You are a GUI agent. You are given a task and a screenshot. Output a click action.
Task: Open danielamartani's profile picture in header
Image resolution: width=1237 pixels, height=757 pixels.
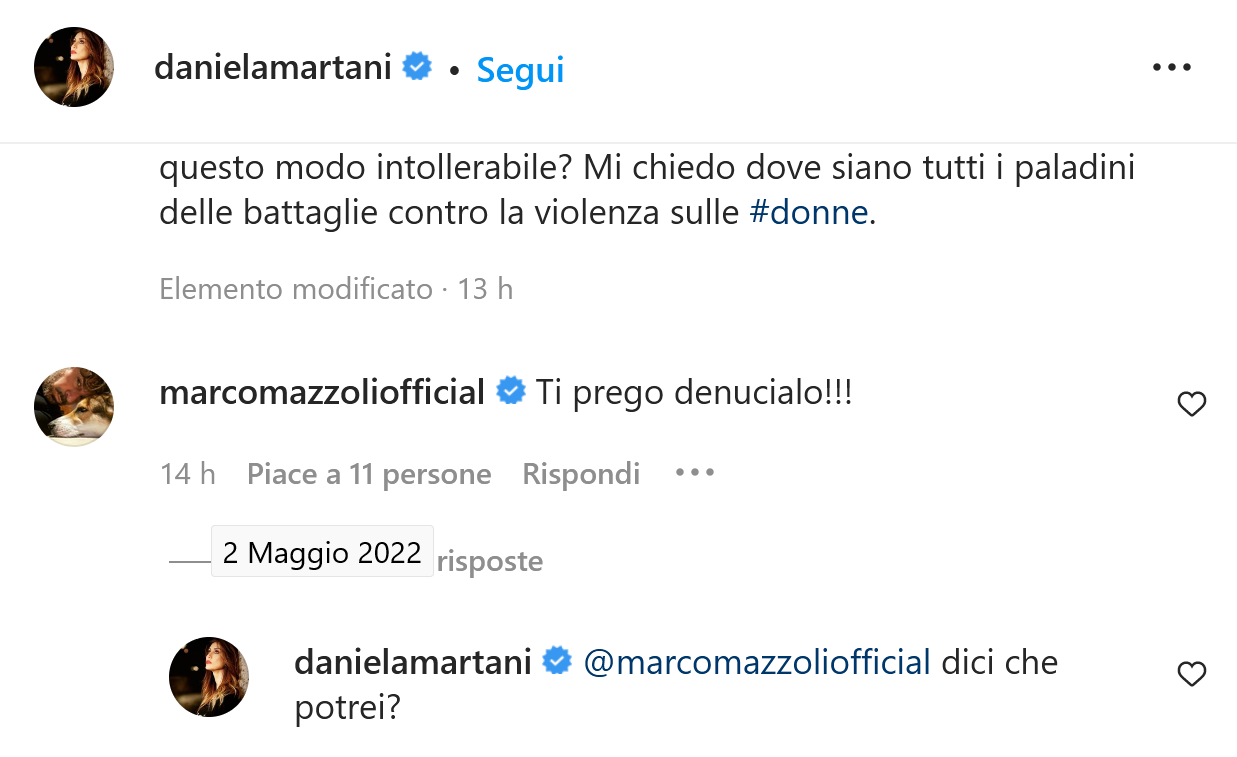[74, 67]
